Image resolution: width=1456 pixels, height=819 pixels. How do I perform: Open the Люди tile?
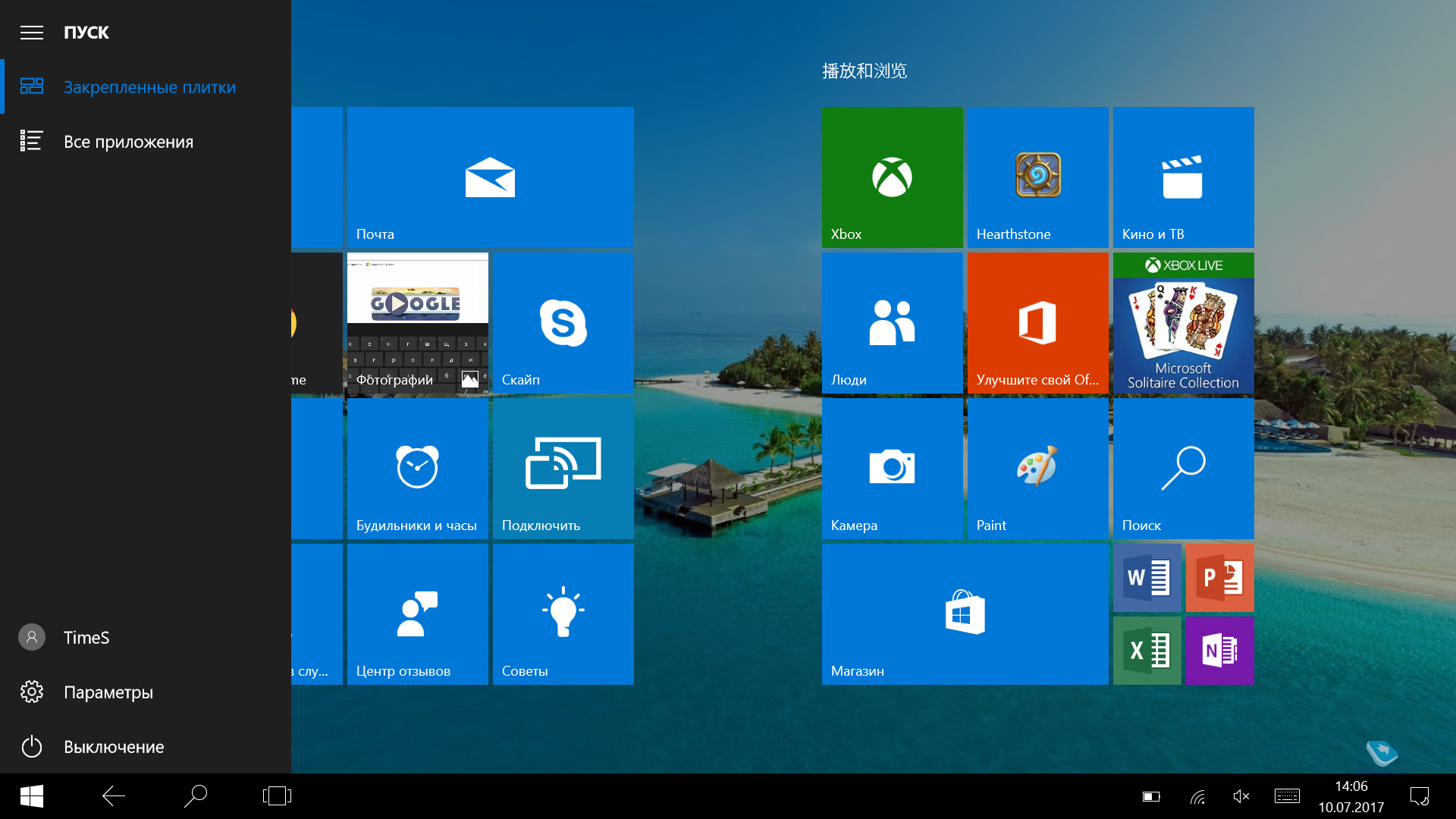pyautogui.click(x=892, y=323)
